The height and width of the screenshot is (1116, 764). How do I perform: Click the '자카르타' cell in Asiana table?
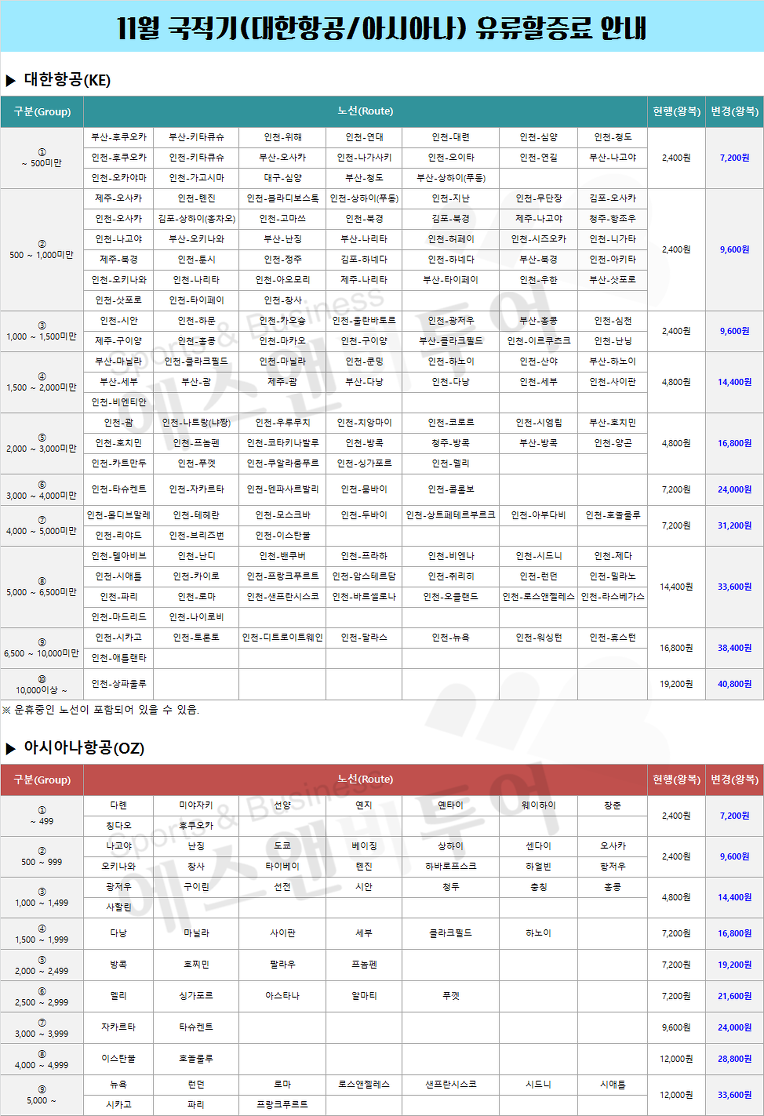(x=118, y=1028)
